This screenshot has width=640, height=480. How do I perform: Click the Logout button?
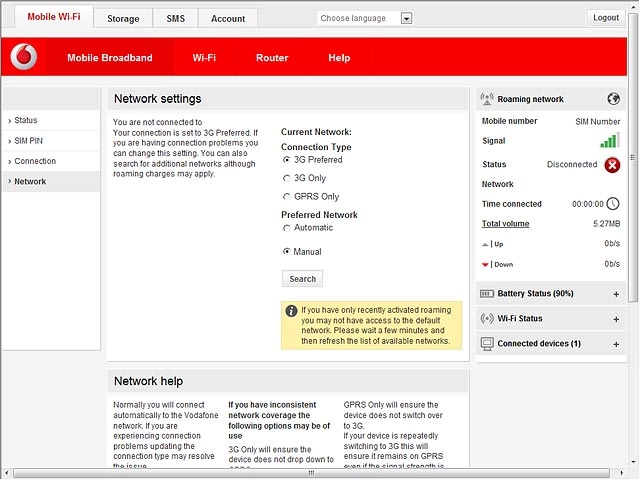click(x=606, y=18)
